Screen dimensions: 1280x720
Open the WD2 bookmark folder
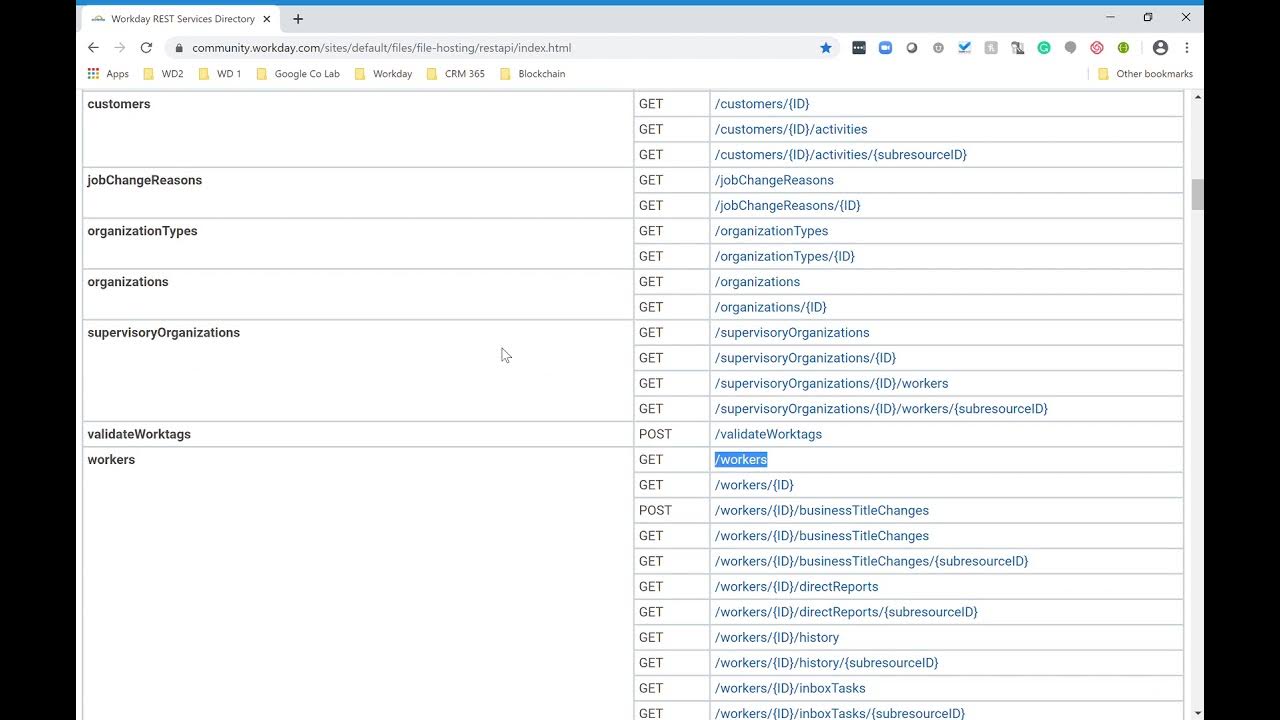(x=163, y=73)
